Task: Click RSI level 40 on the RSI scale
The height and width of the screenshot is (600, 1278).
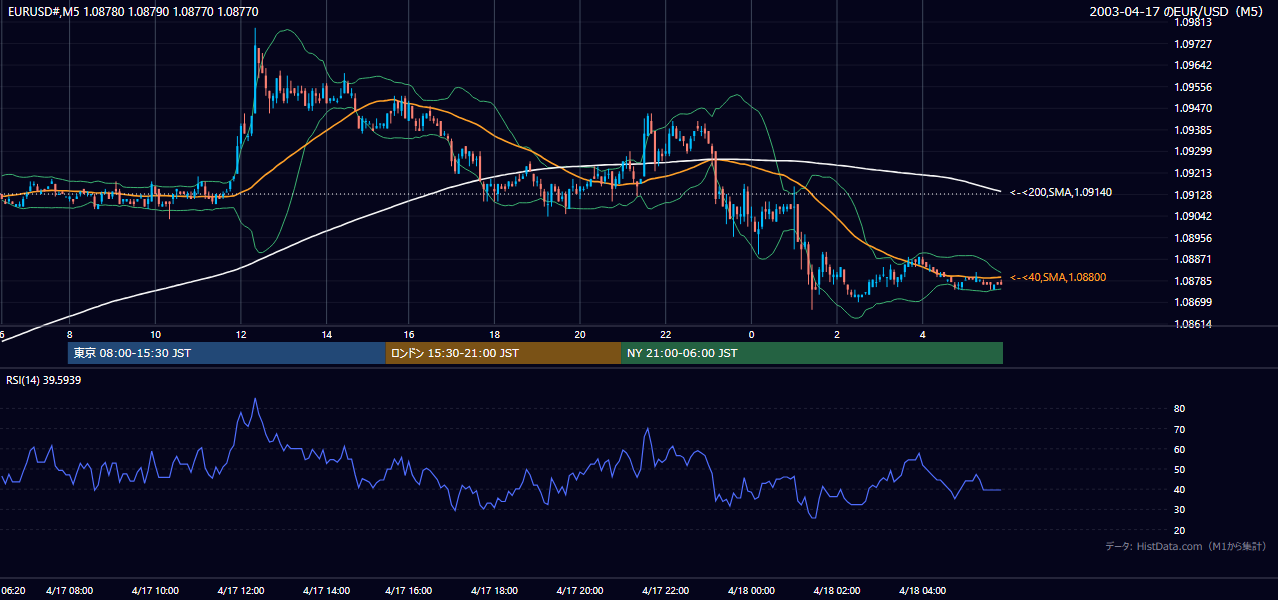Action: 1180,489
